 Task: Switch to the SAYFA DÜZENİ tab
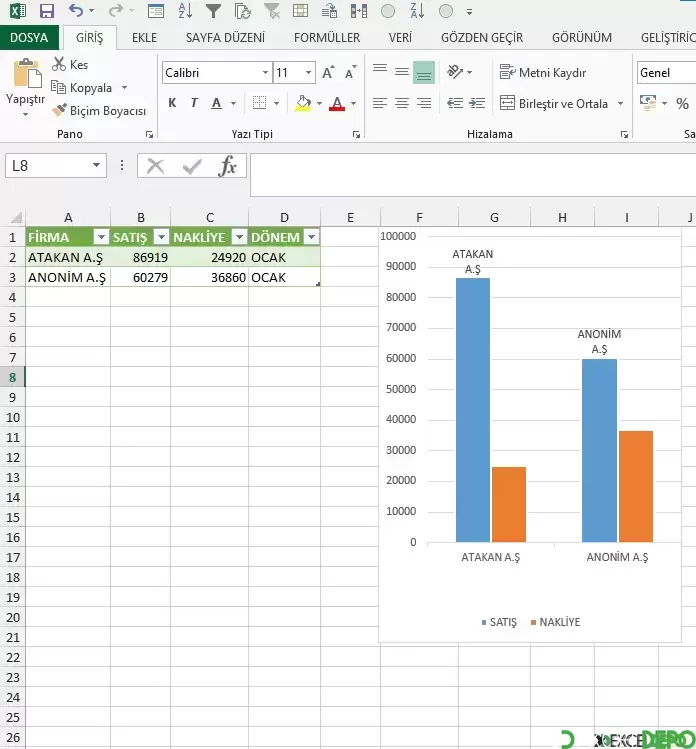tap(225, 37)
